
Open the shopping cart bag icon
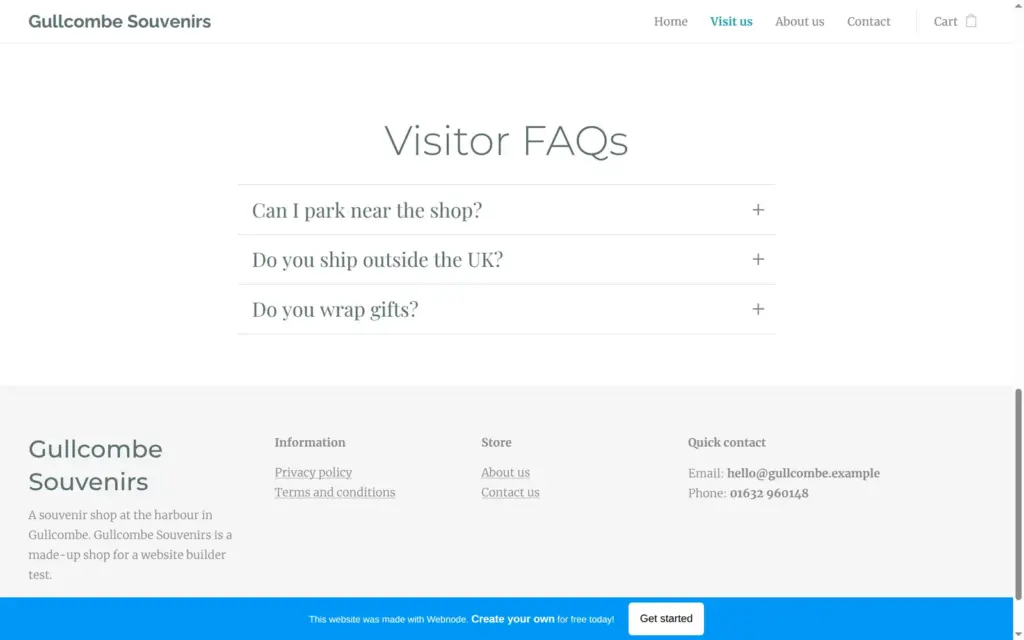971,21
